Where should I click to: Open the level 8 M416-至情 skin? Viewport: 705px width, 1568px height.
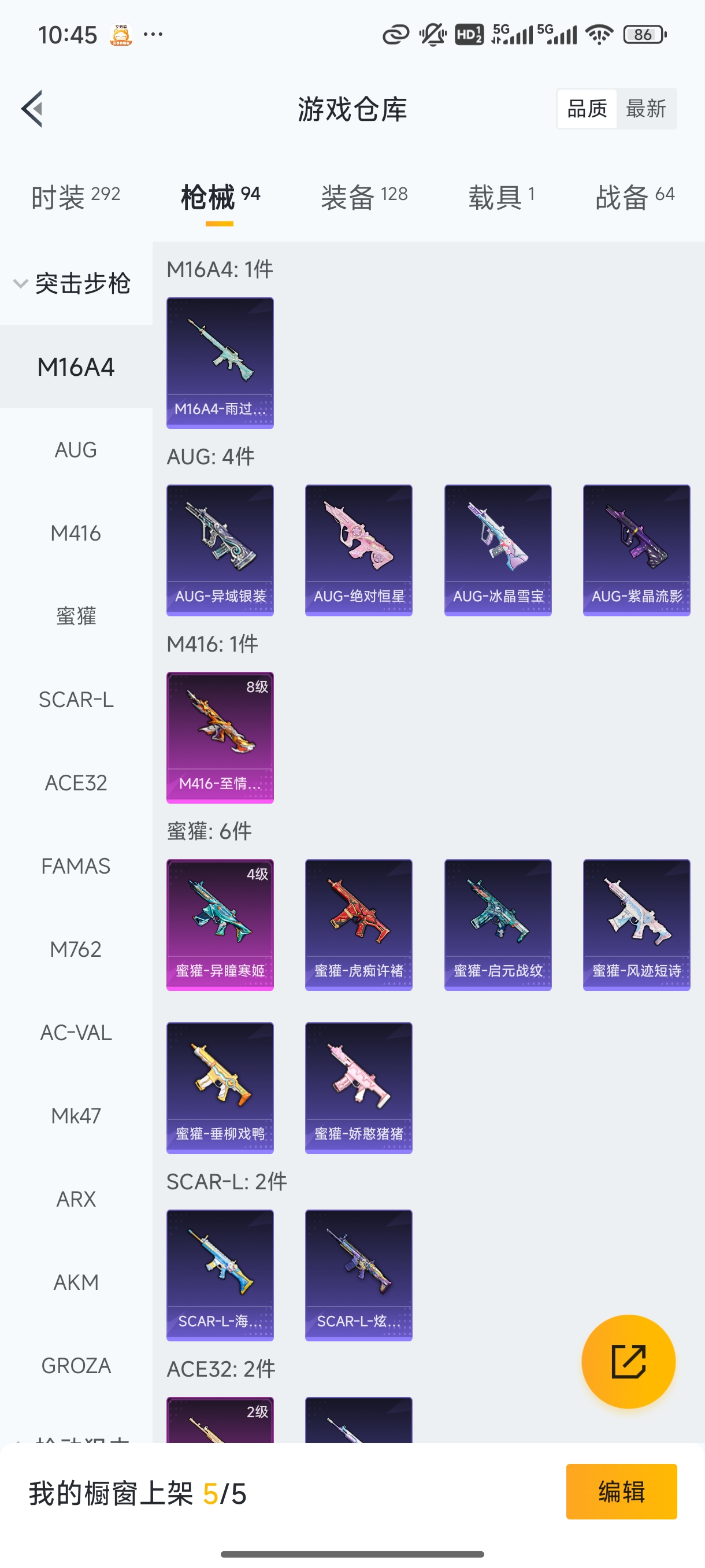tap(220, 738)
